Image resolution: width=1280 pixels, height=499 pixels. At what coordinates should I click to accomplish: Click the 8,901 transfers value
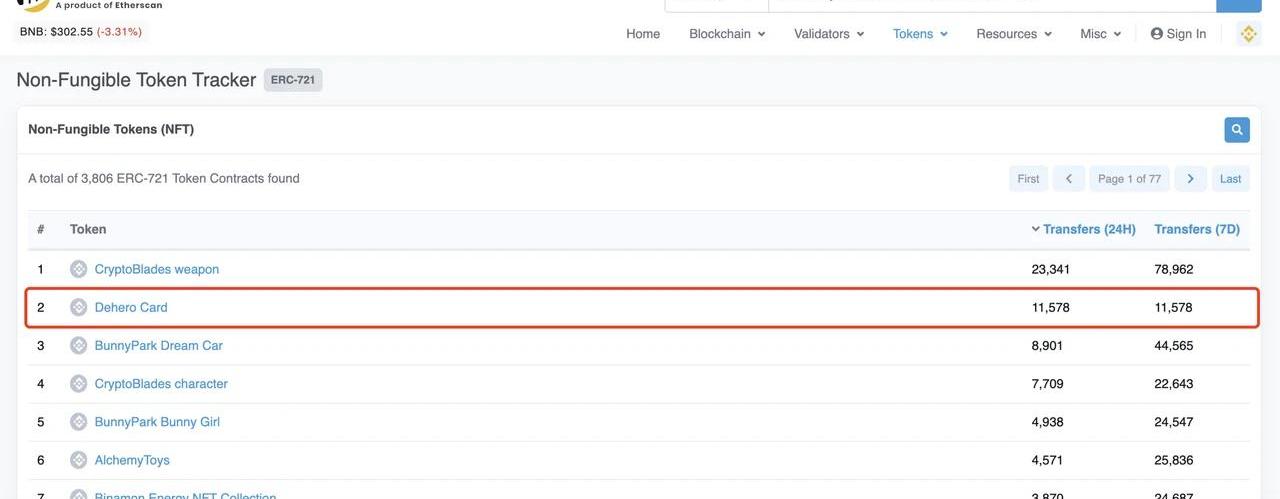[x=1047, y=345]
